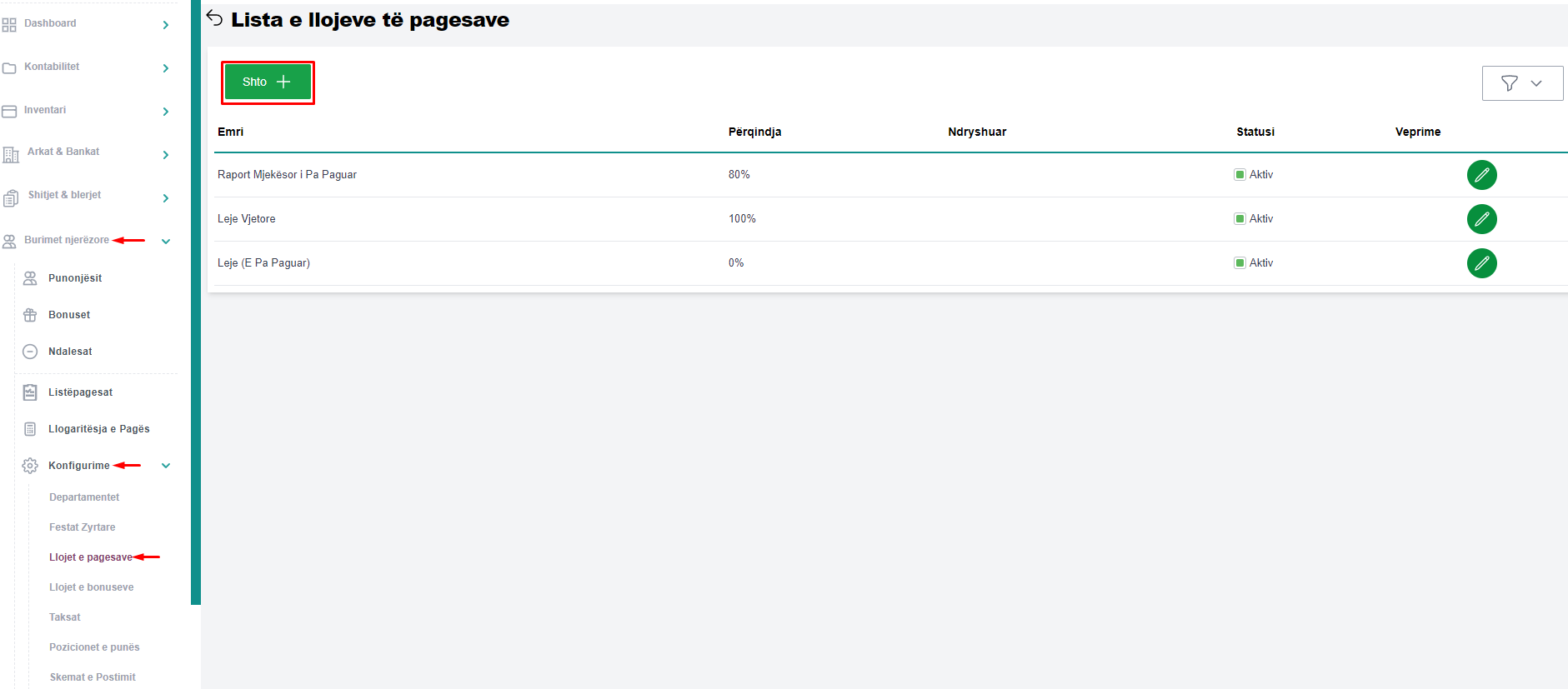
Task: Toggle Aktiv status for Leje (E Pa Paguar)
Action: pos(1240,263)
